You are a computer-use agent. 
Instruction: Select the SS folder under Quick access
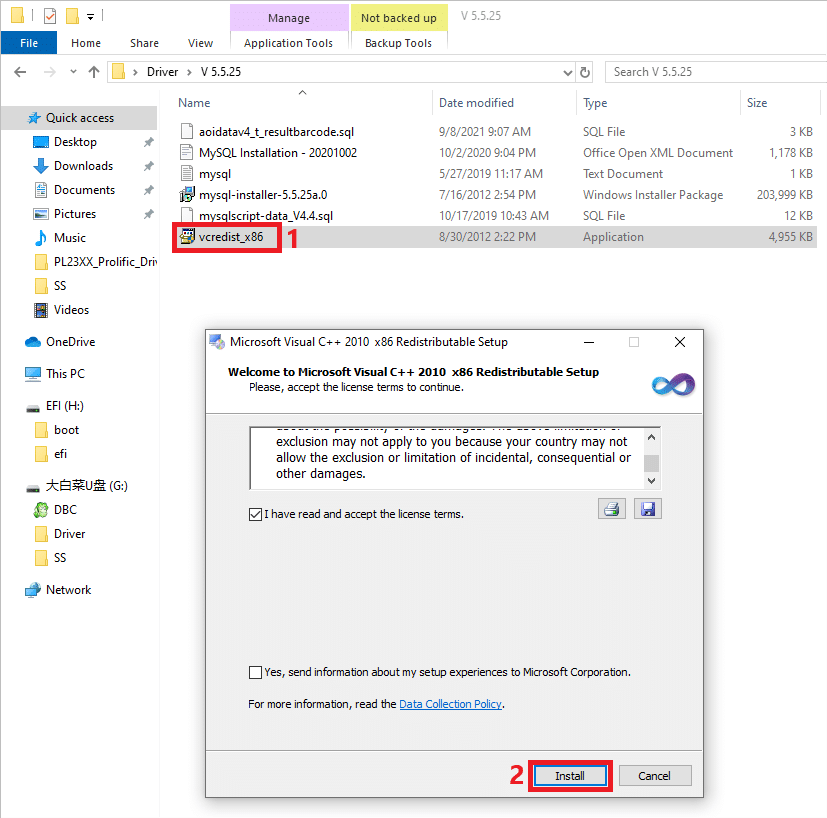point(51,286)
